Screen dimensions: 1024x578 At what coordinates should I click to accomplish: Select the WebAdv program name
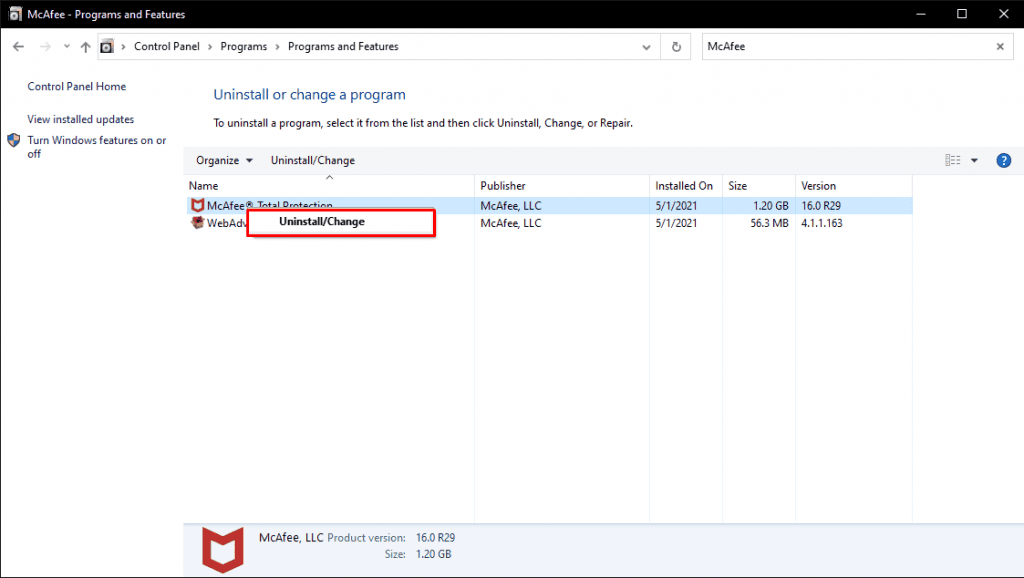pyautogui.click(x=227, y=223)
